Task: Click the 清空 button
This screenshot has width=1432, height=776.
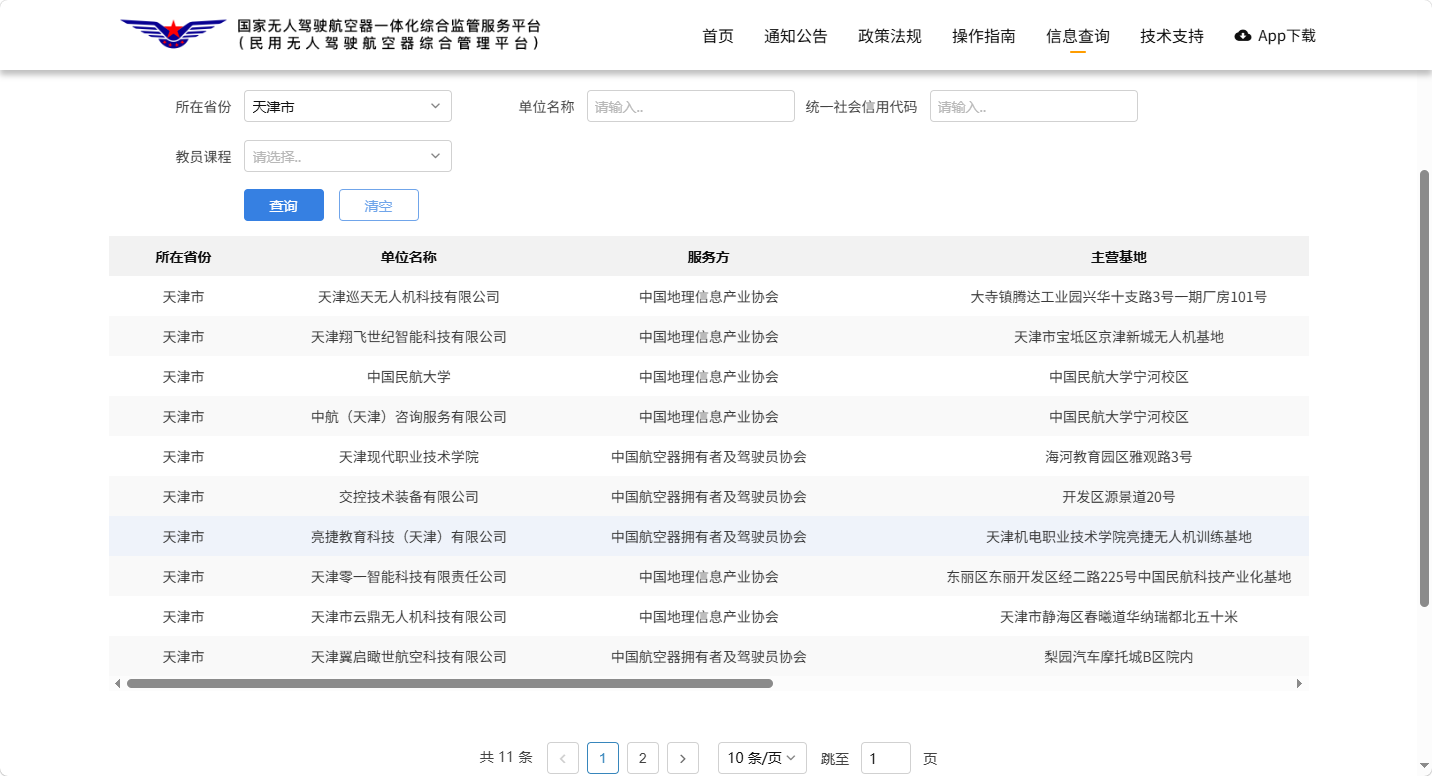Action: 379,205
